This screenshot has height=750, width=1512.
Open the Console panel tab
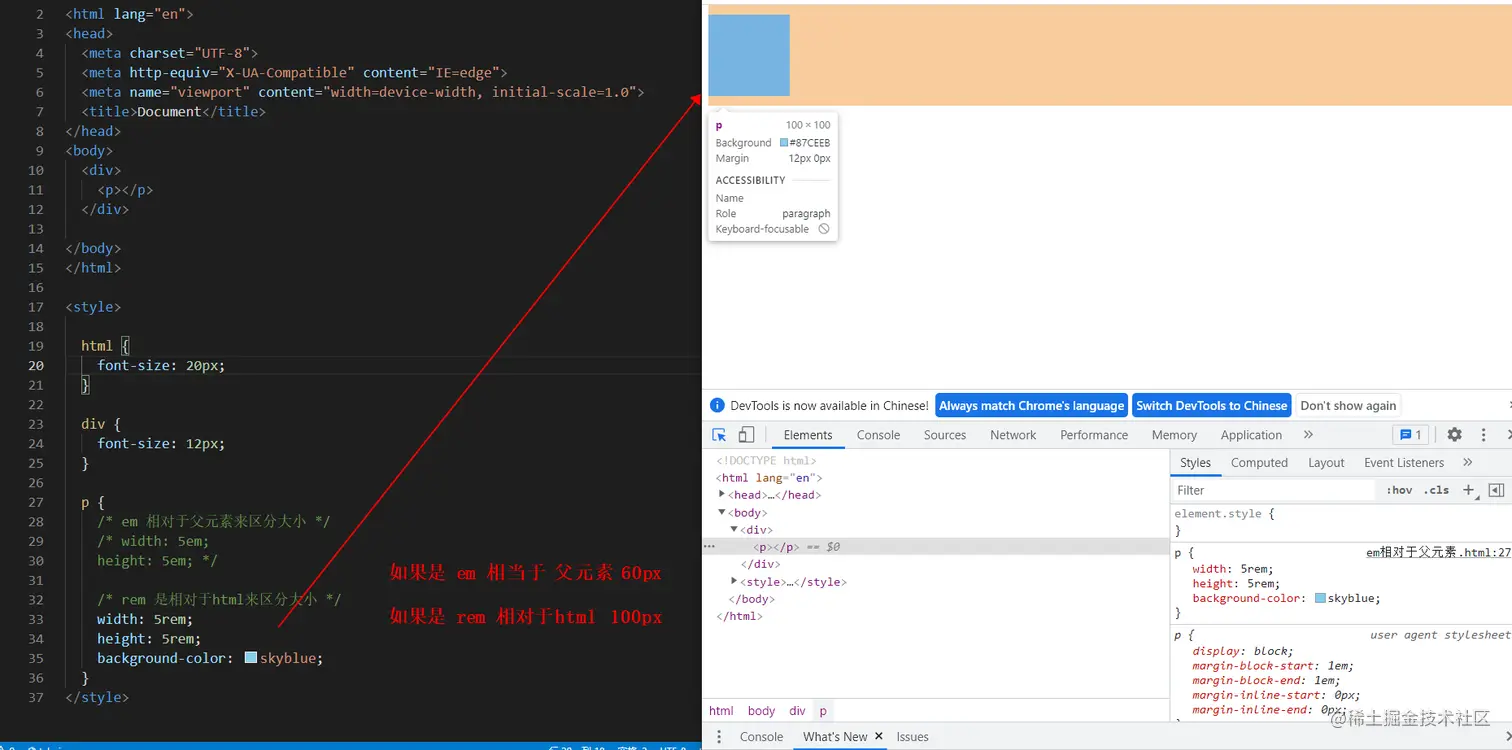coord(878,435)
